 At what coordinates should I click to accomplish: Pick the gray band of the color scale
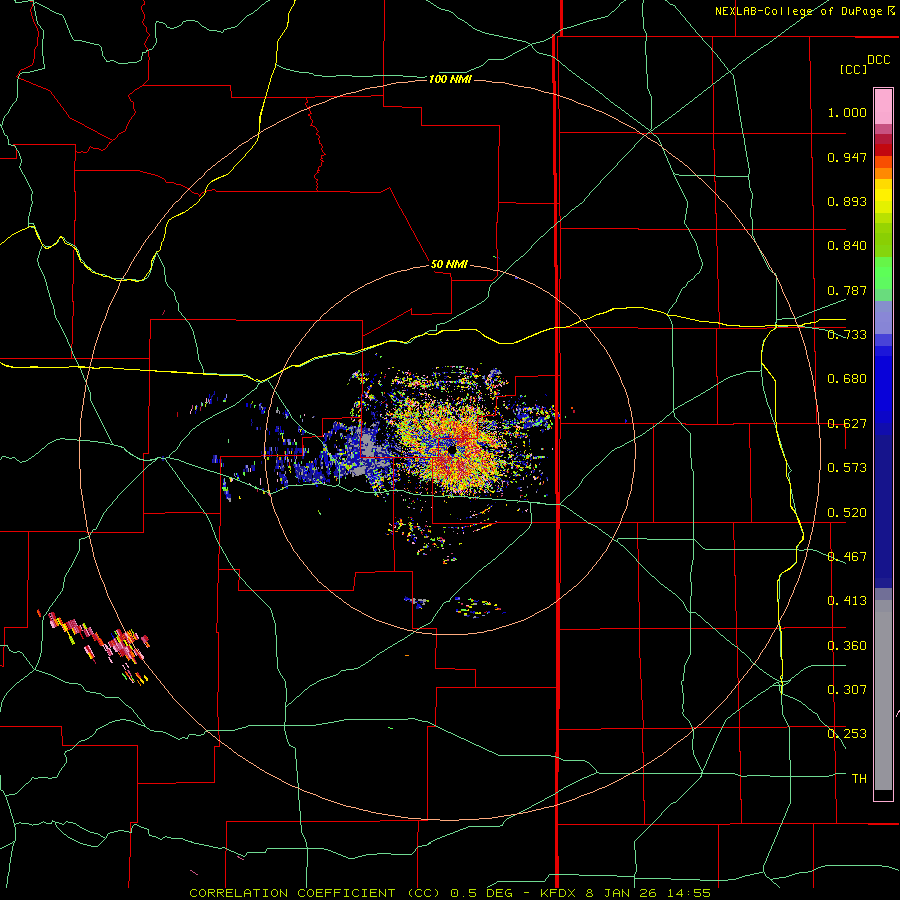883,695
